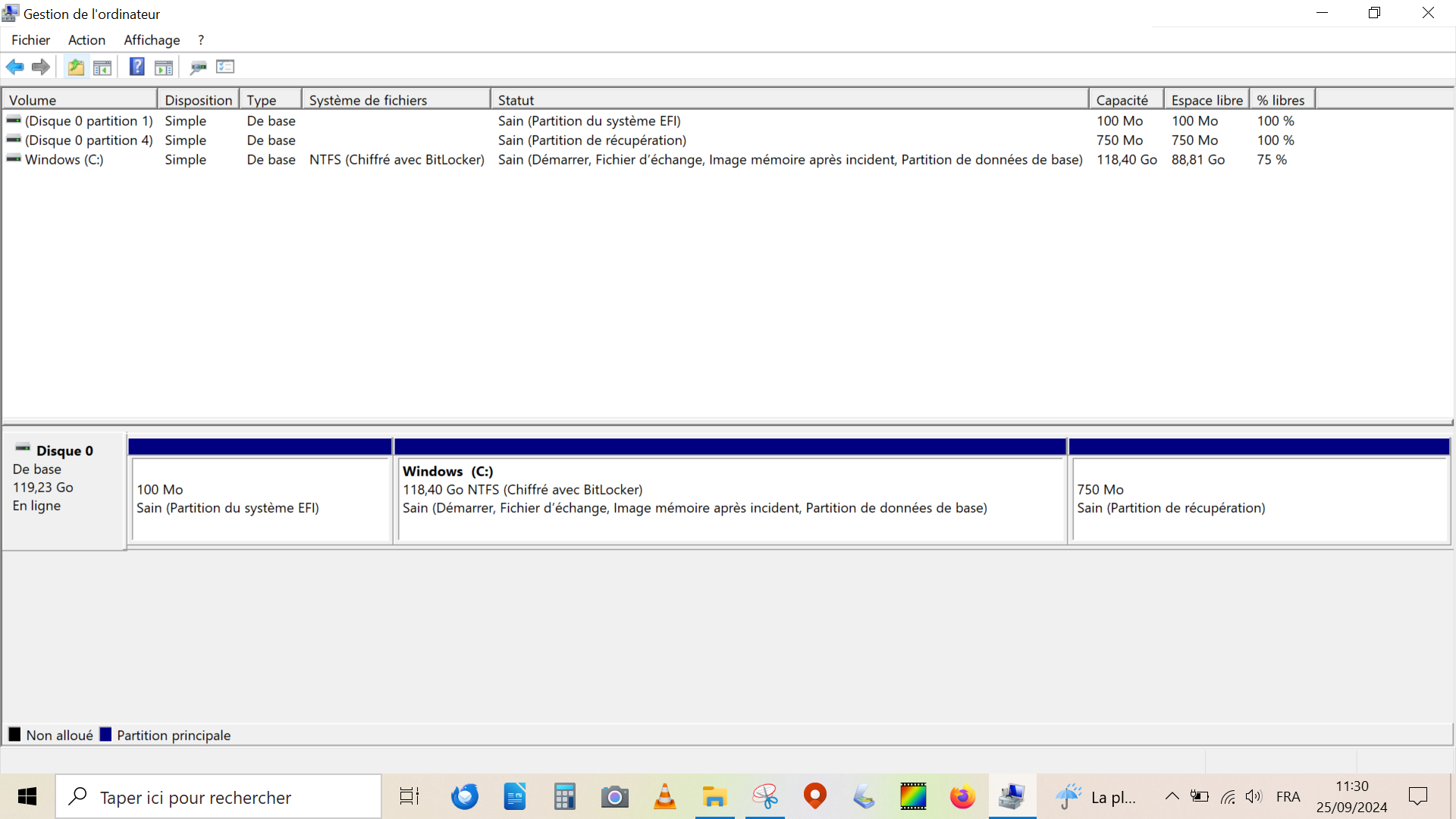Sort by Système de fichiers column header
1456x819 pixels.
(x=396, y=100)
